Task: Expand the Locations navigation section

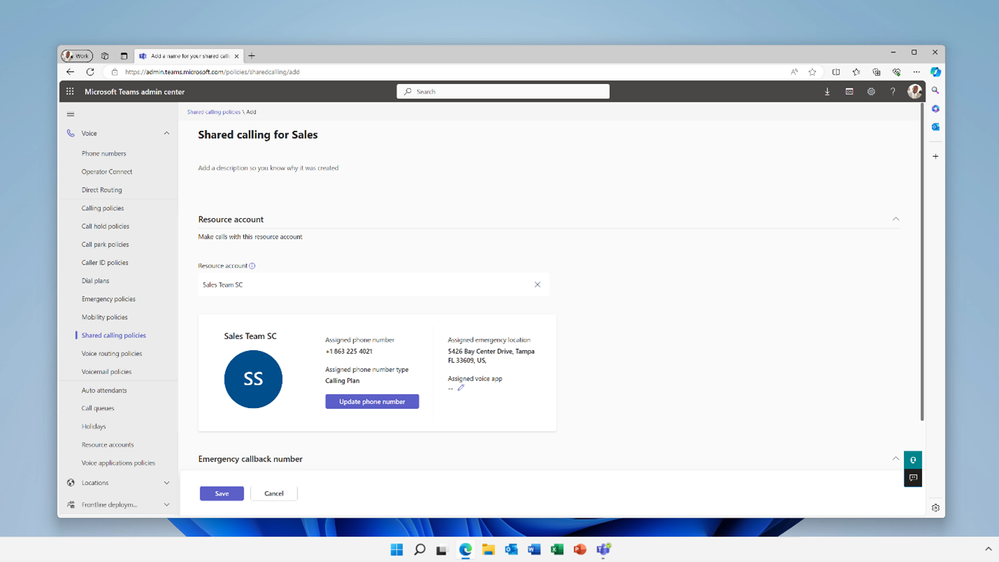Action: pyautogui.click(x=166, y=483)
